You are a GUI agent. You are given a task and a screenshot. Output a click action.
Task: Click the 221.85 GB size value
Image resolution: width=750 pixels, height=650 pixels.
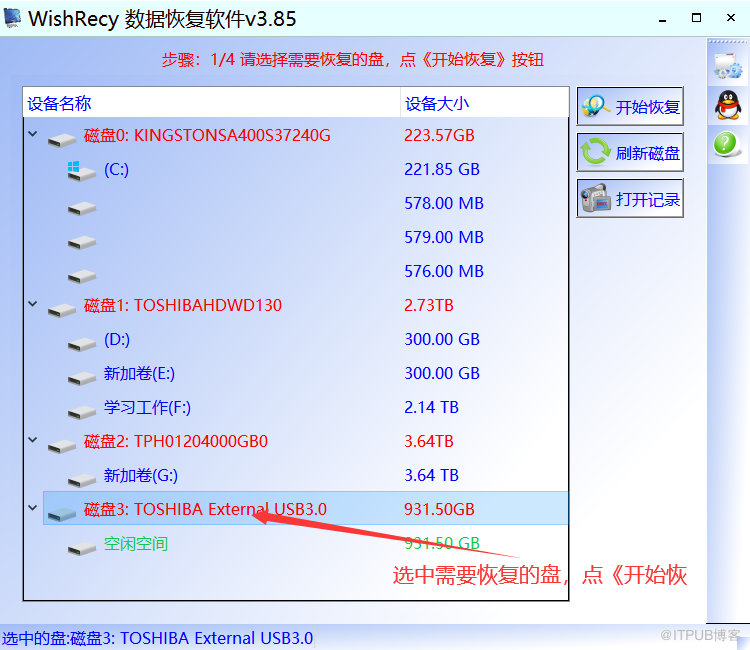click(442, 169)
